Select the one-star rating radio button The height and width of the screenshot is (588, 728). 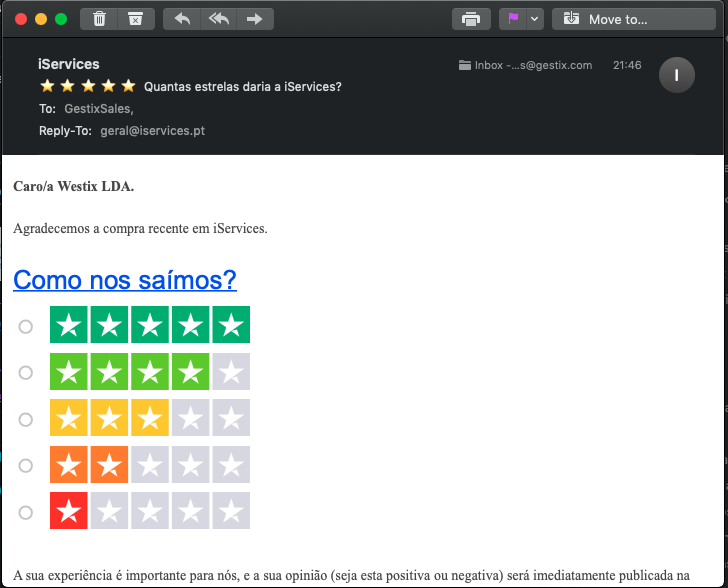tap(26, 512)
